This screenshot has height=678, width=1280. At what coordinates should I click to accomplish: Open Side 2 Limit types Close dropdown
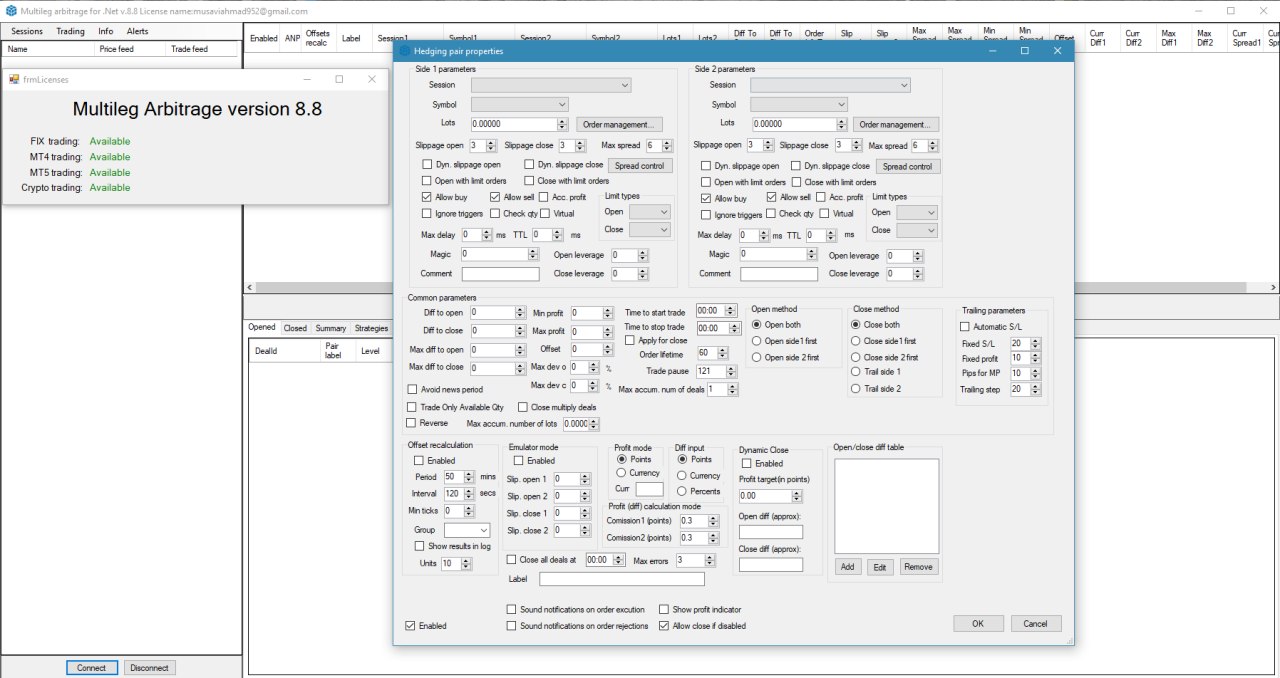coord(917,230)
